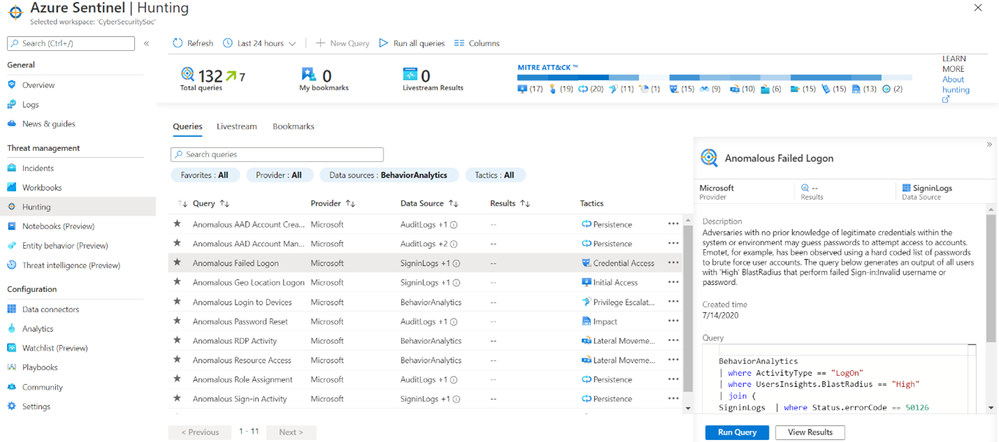Click the sidebar Search (Ctrl+/) box
Viewport: 999px width, 442px height.
click(71, 43)
